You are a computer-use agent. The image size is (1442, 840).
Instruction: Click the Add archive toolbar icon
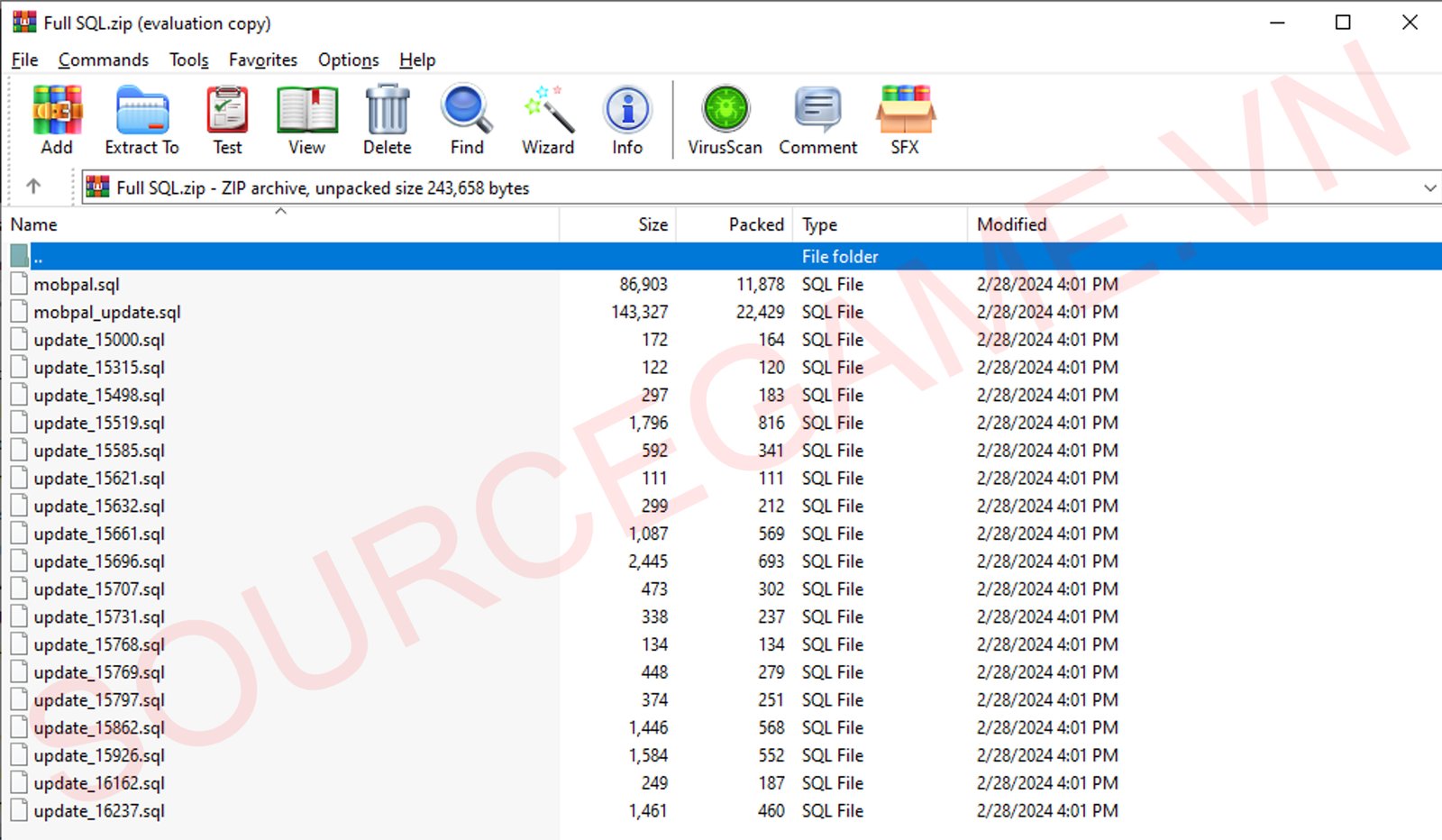point(57,120)
